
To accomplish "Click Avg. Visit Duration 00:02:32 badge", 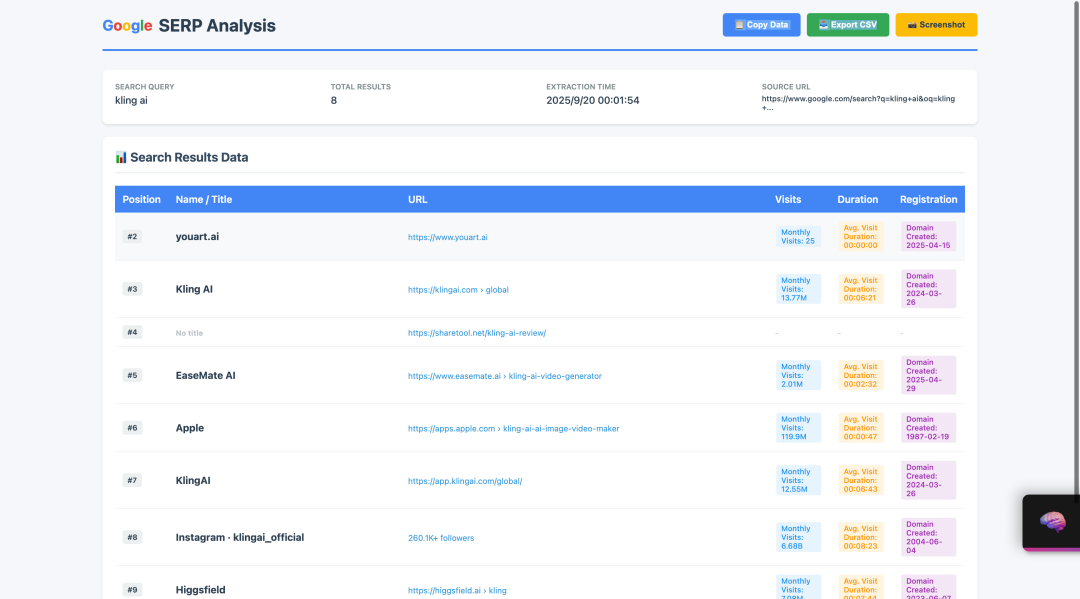I will coord(861,375).
